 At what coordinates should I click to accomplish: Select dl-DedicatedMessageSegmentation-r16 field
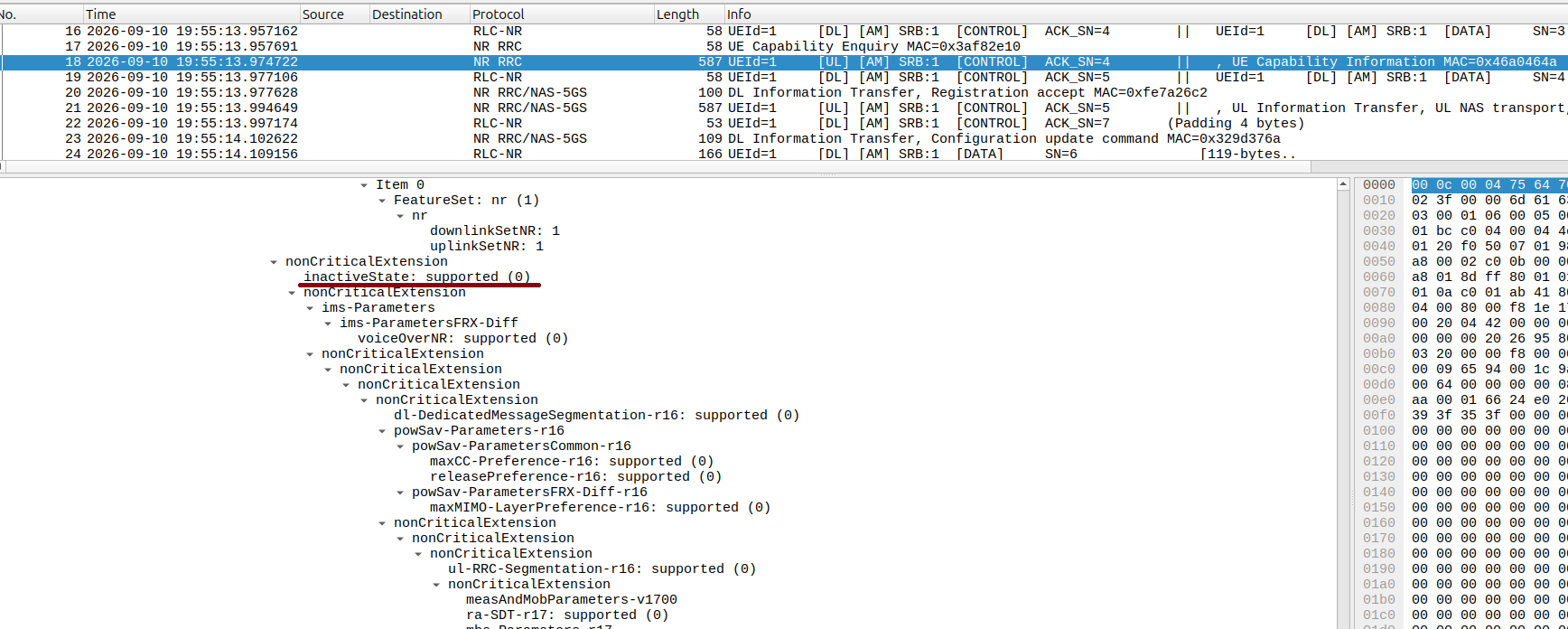point(597,416)
